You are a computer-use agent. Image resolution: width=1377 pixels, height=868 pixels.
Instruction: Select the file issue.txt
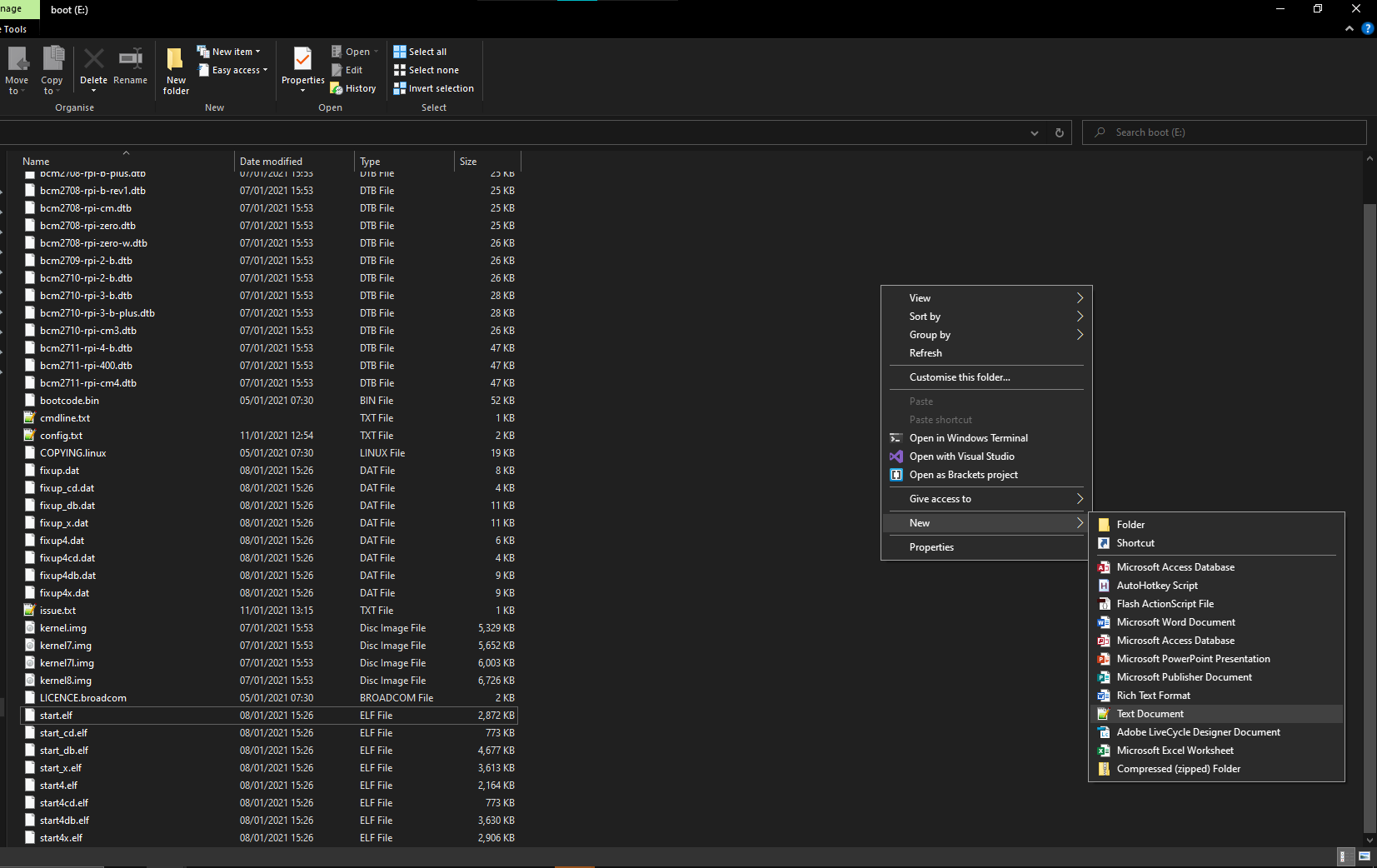(x=268, y=611)
